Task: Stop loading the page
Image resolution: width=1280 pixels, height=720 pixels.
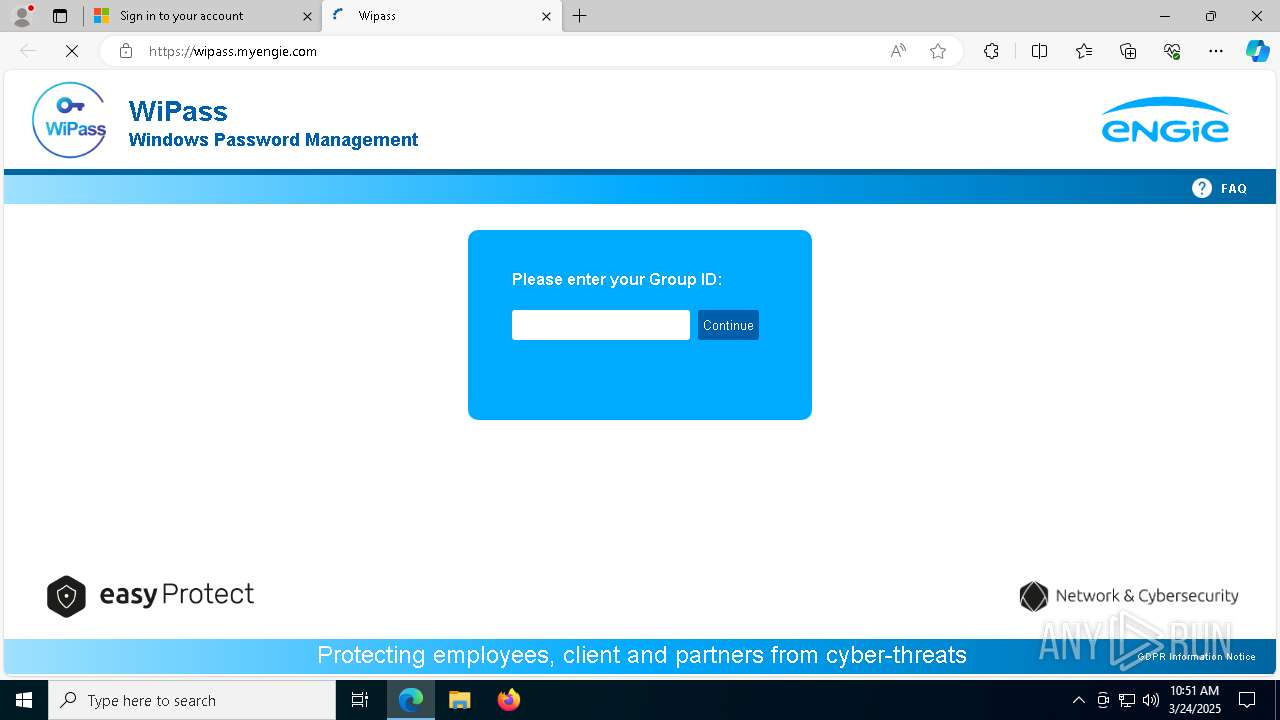Action: (x=72, y=51)
